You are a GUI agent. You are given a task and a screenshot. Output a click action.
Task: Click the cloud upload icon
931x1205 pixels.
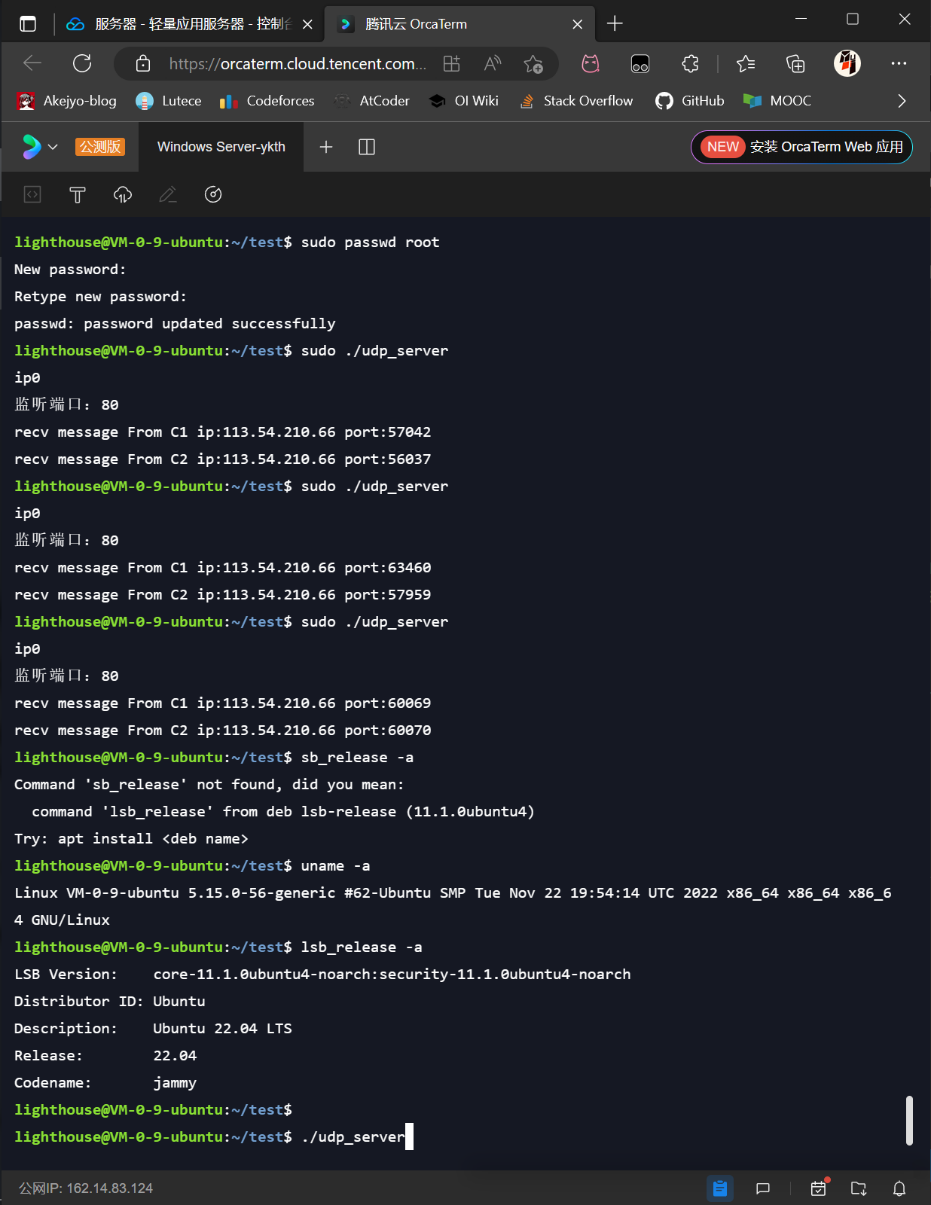coord(123,195)
